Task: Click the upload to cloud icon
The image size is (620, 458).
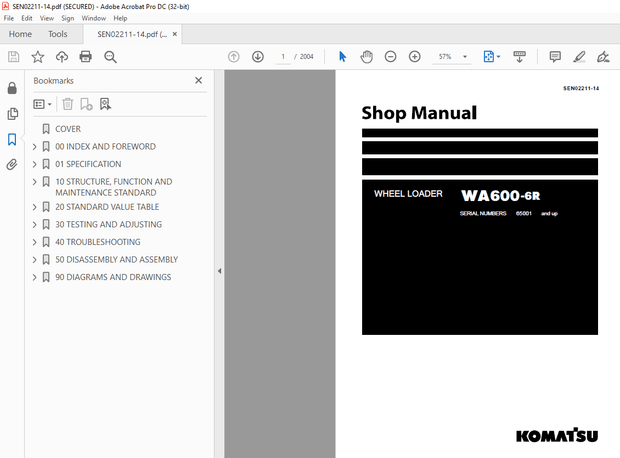Action: click(62, 57)
